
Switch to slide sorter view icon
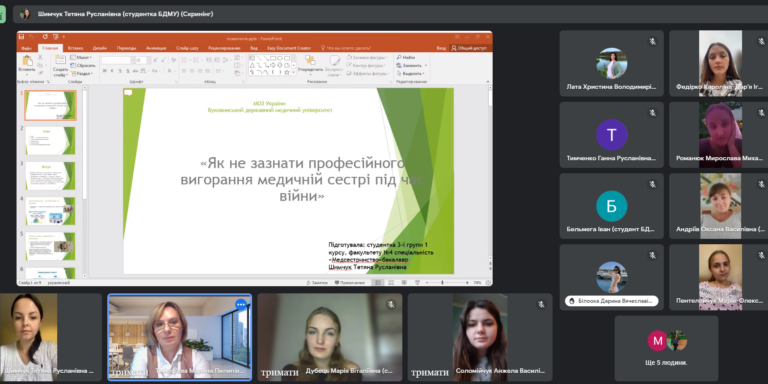coord(391,283)
